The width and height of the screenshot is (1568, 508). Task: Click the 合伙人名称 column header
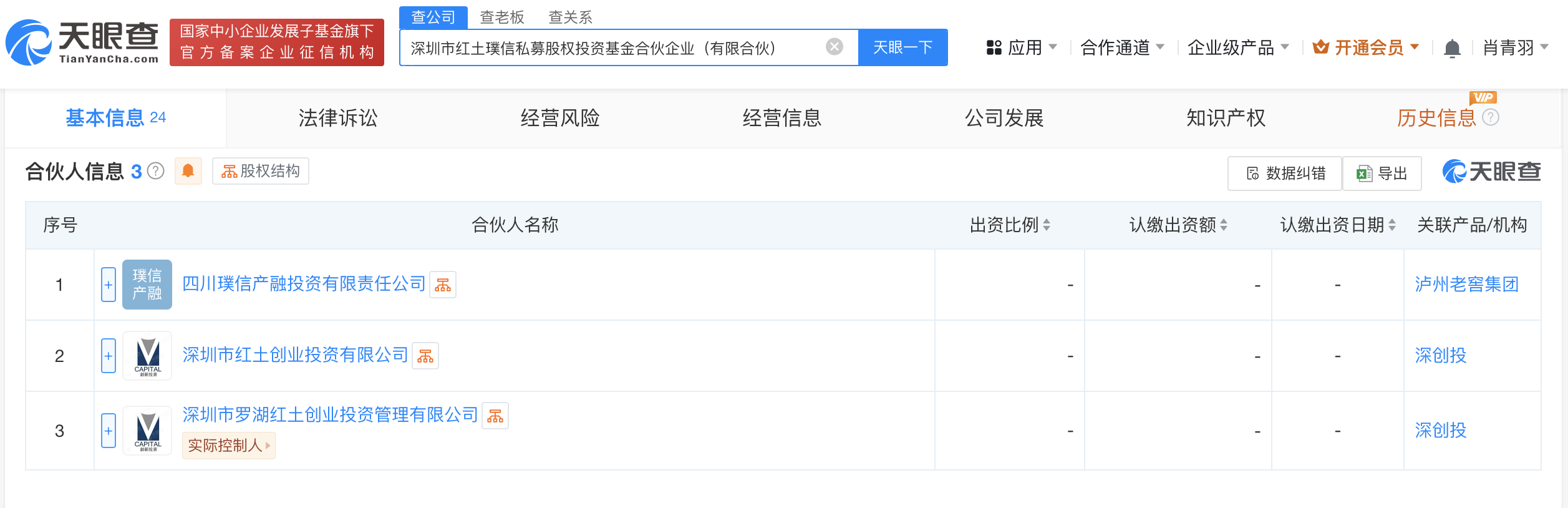pos(515,225)
